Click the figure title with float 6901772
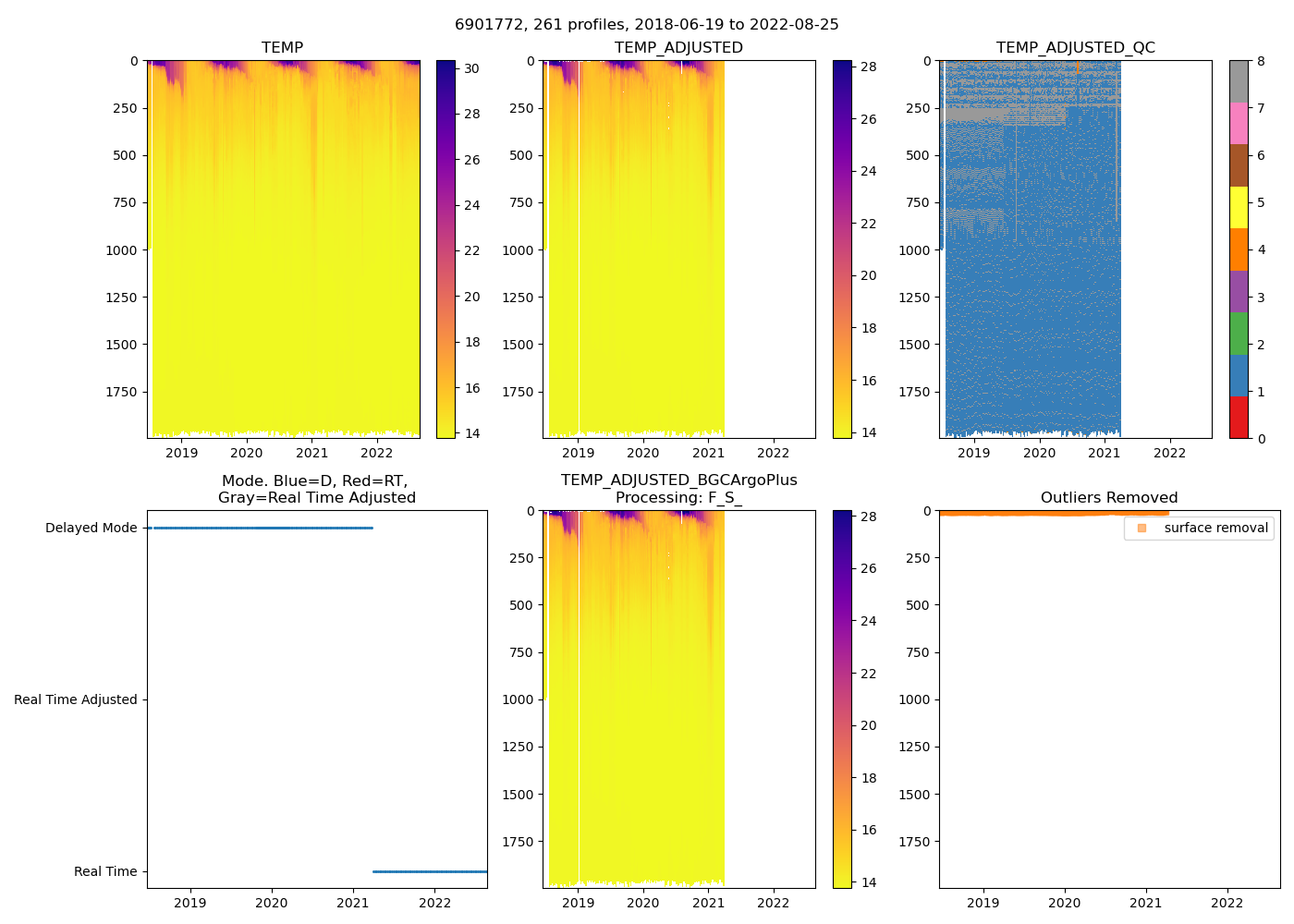This screenshot has width=1294, height=924. point(647,25)
